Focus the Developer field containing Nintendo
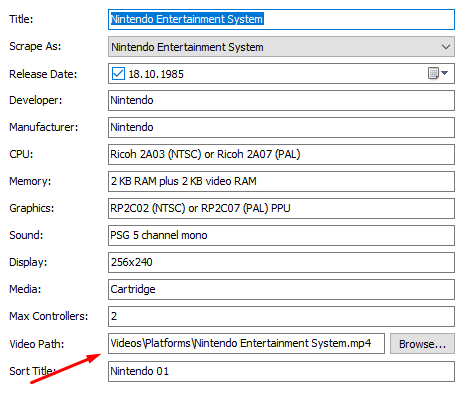 pos(281,100)
